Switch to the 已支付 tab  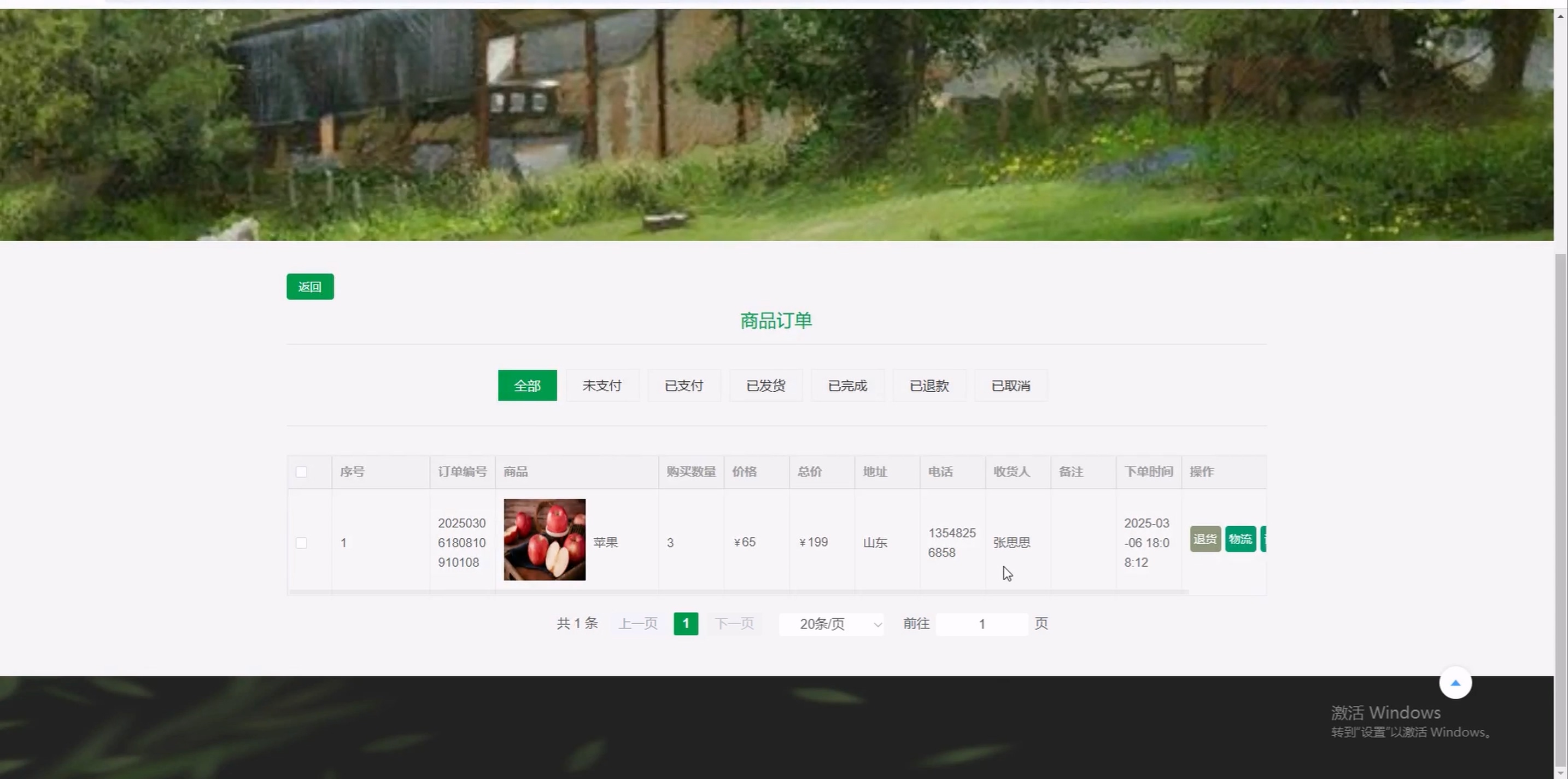click(x=683, y=386)
